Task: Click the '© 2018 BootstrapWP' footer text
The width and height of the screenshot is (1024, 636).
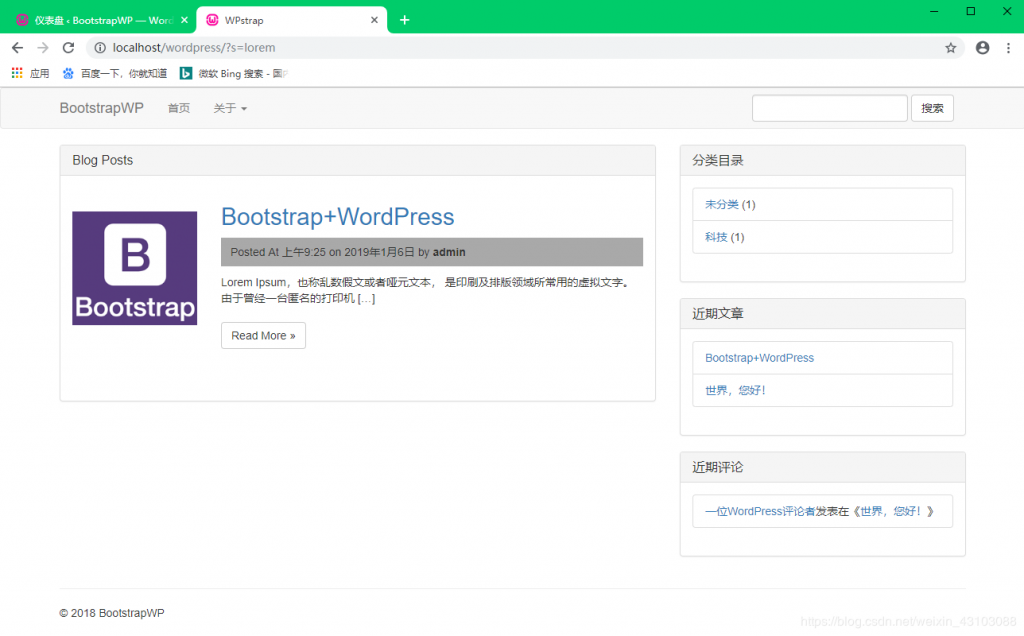Action: [x=112, y=613]
